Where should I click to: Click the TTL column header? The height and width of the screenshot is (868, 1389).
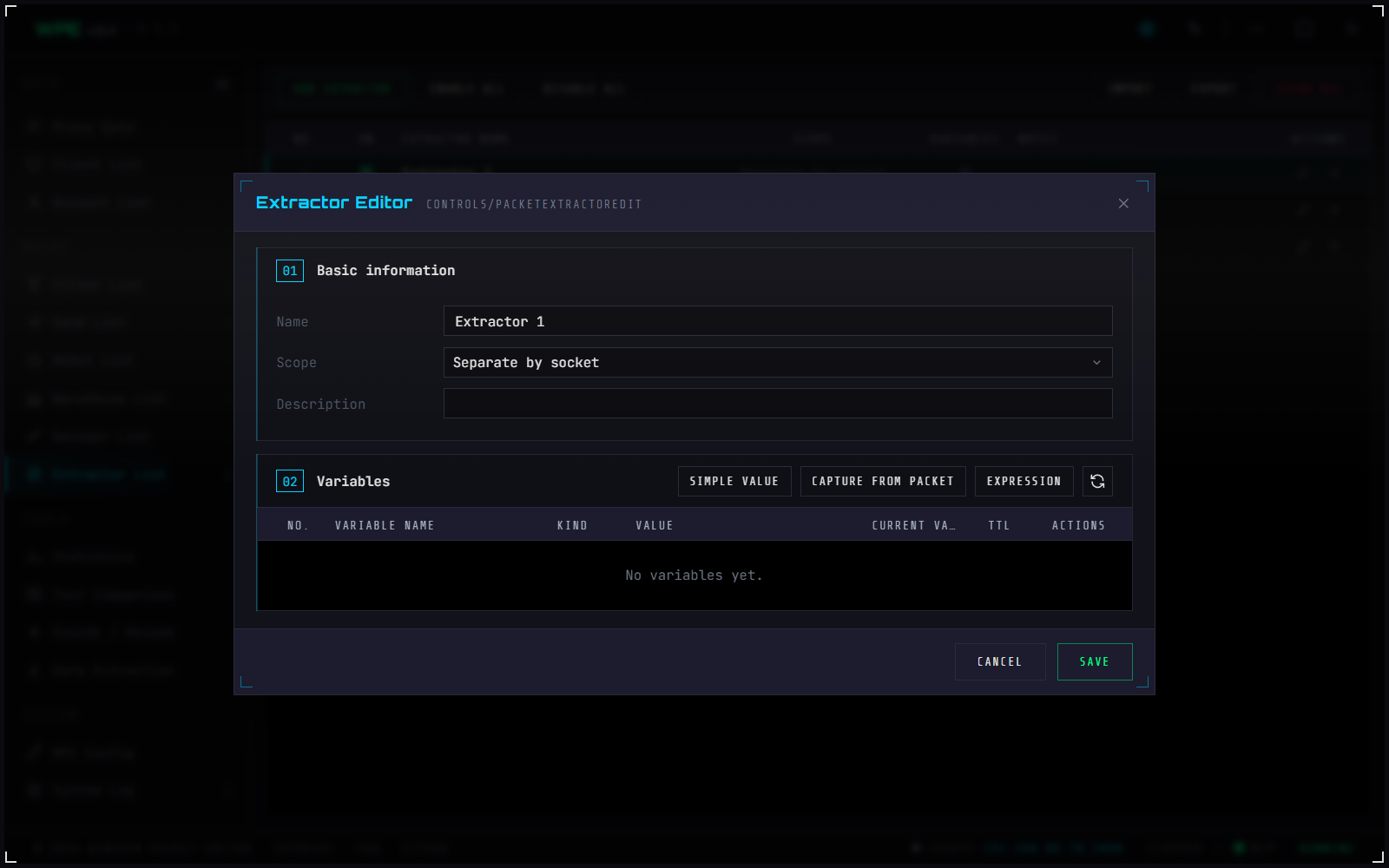[999, 525]
